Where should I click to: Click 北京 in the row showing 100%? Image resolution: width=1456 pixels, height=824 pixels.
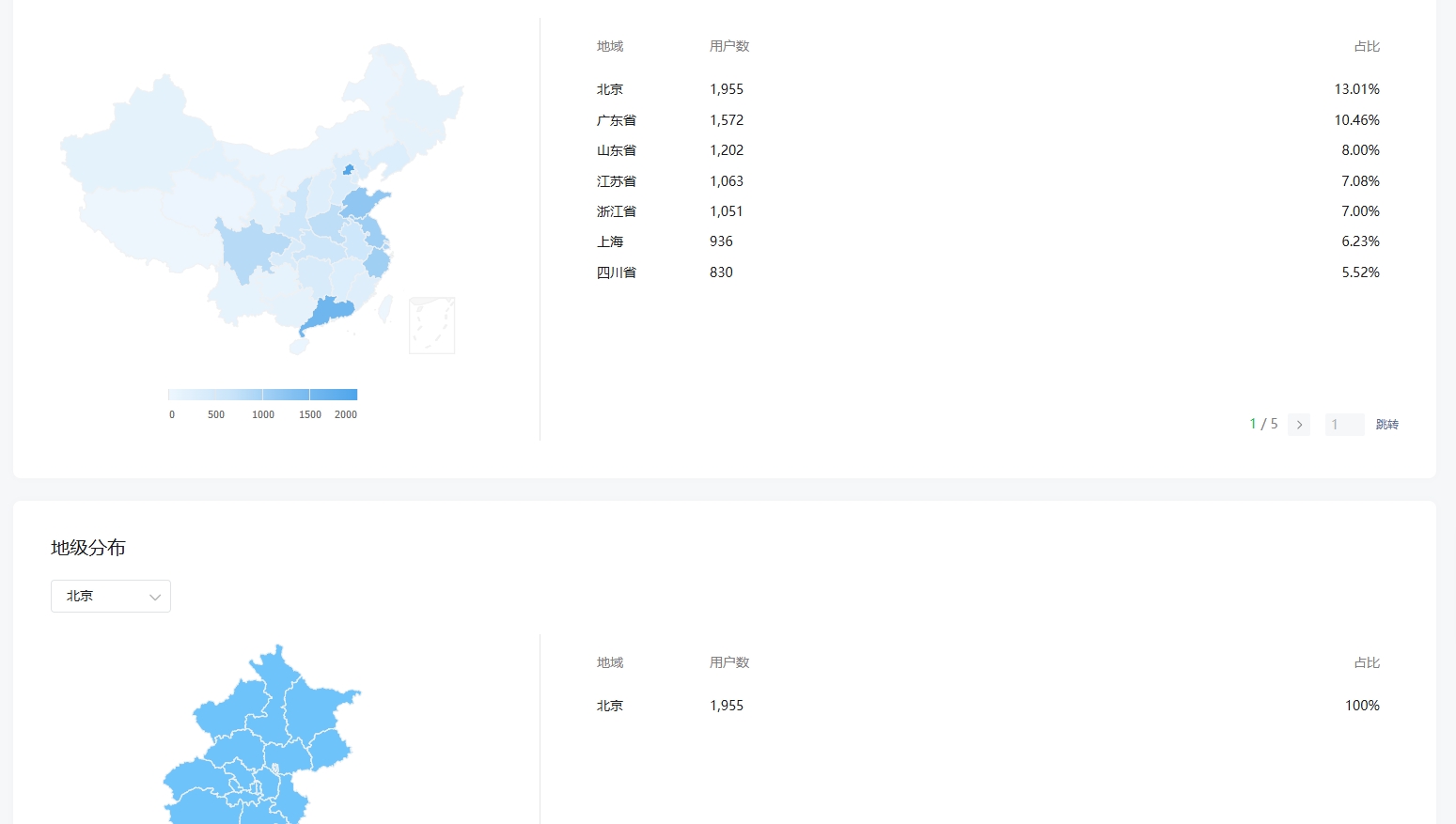point(610,706)
